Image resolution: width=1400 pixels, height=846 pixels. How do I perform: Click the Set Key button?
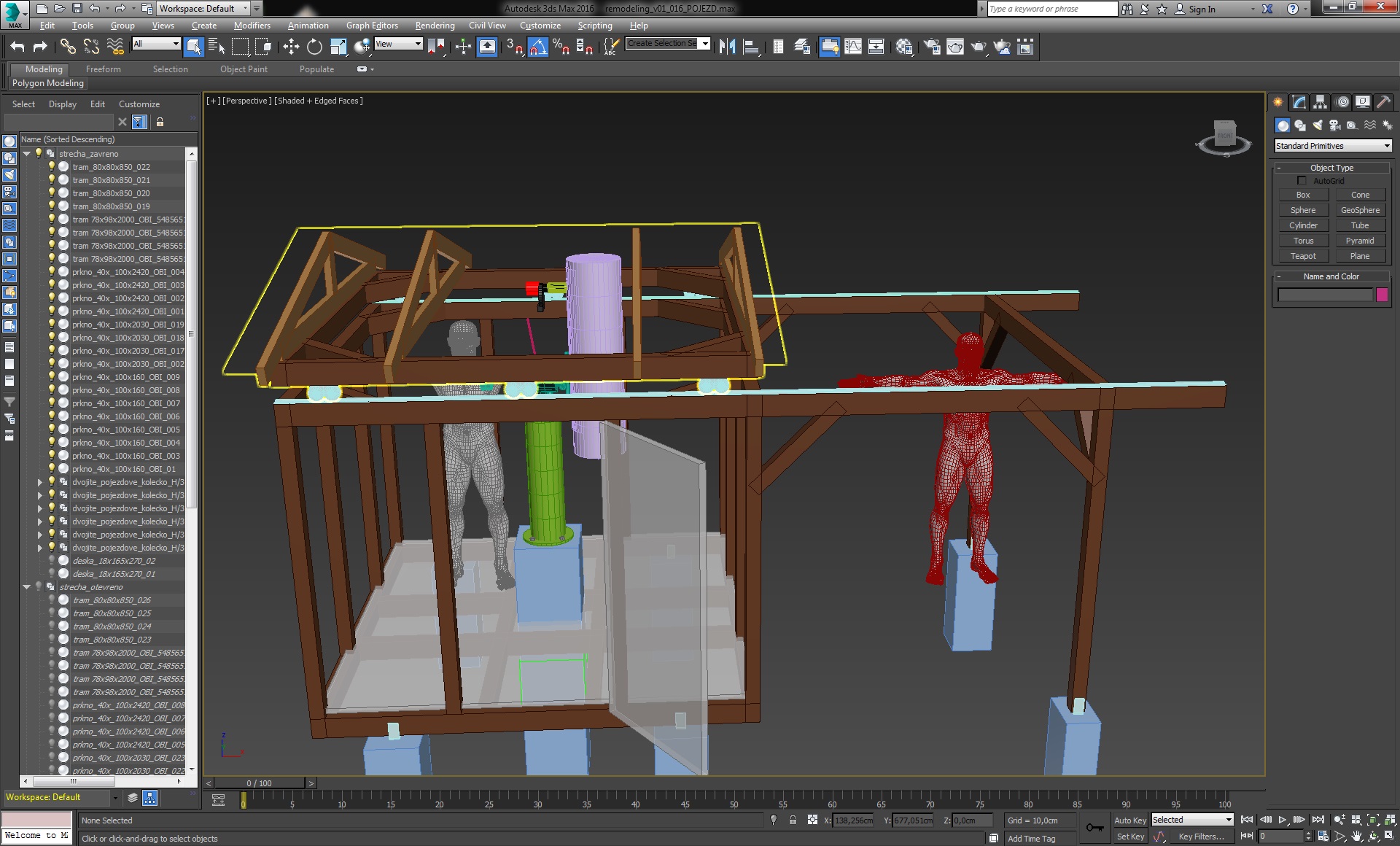point(1129,837)
